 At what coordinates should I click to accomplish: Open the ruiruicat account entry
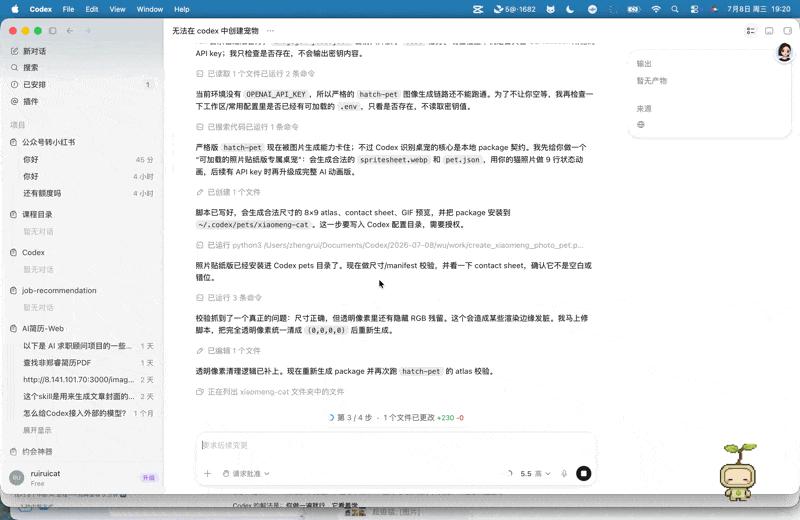click(45, 478)
